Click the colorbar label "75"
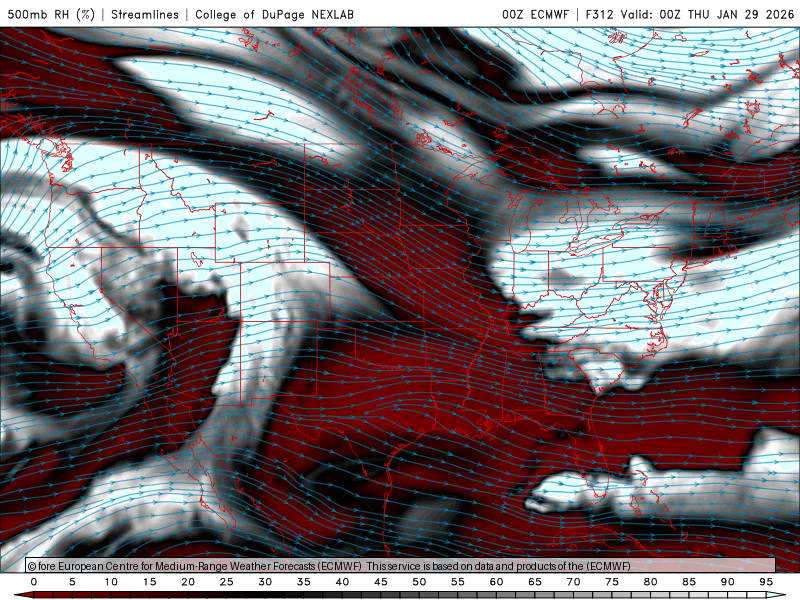 [x=612, y=582]
